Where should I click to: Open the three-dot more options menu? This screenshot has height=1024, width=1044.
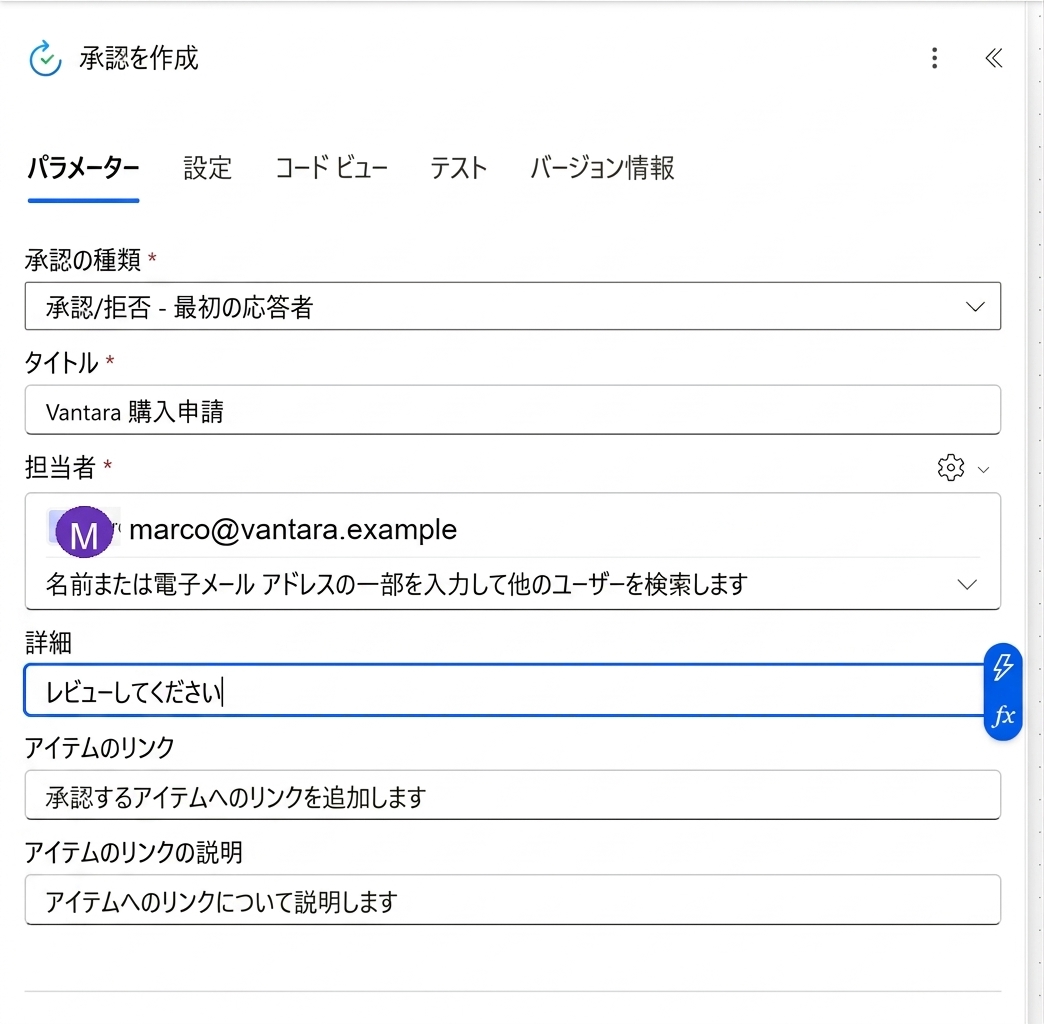[x=935, y=58]
